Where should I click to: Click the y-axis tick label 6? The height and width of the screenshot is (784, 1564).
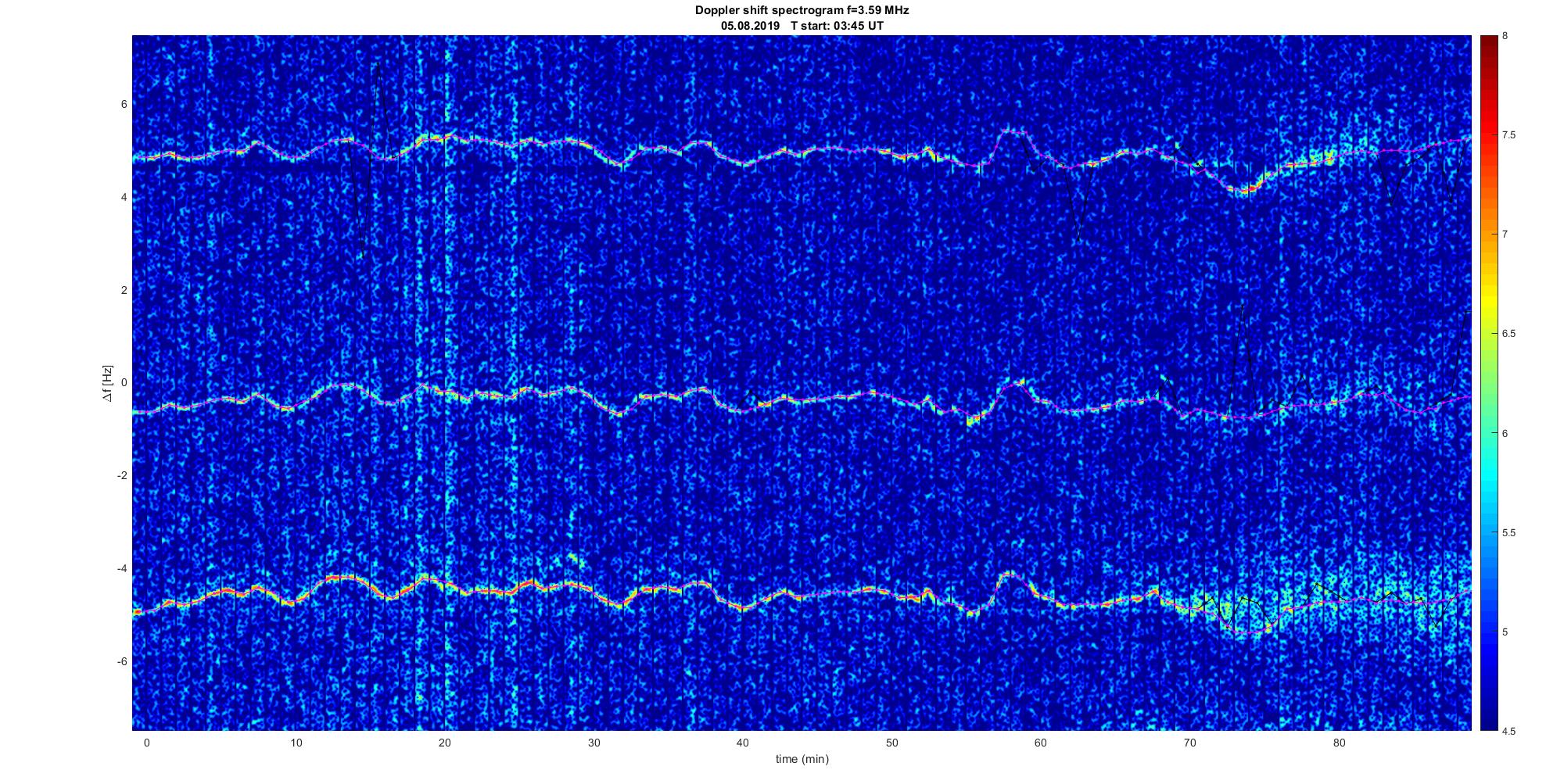pos(124,104)
